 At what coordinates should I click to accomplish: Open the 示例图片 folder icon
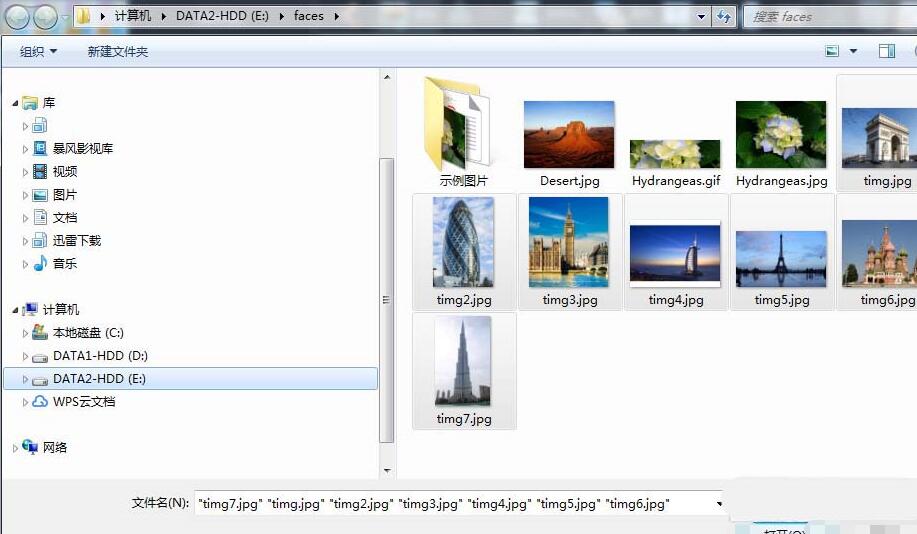(458, 123)
